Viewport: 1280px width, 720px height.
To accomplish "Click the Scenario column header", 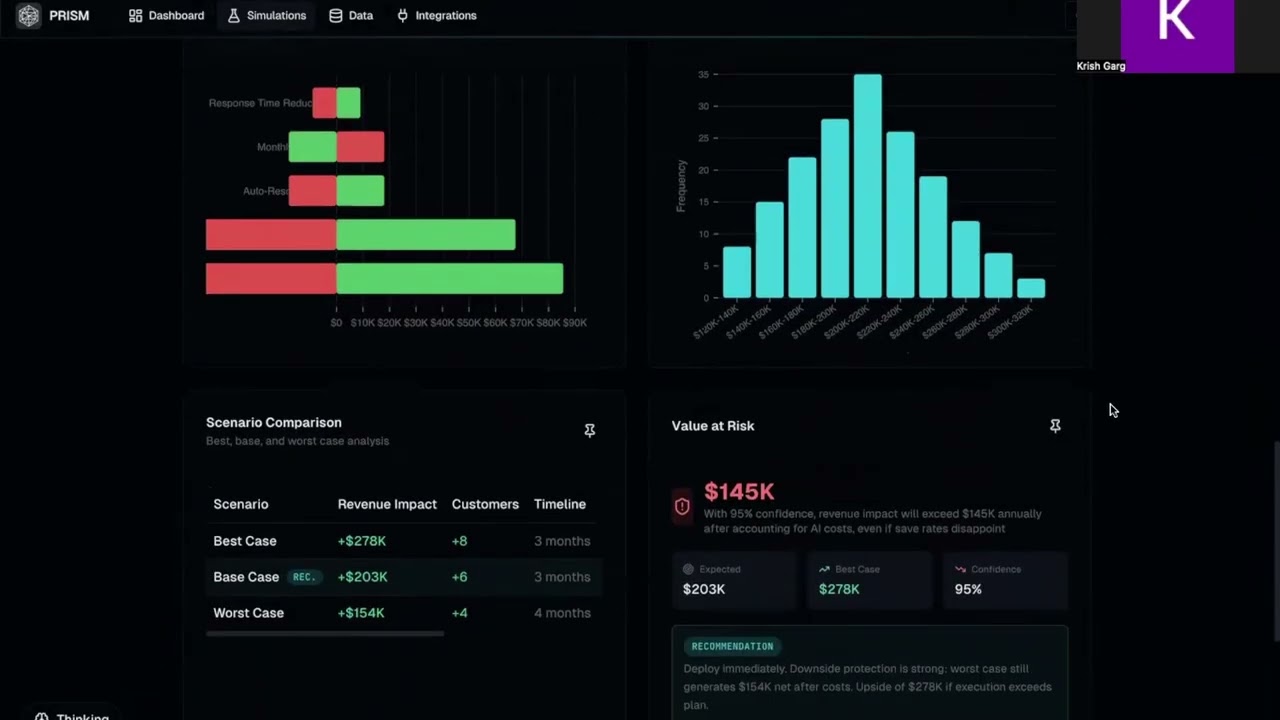I will point(241,504).
